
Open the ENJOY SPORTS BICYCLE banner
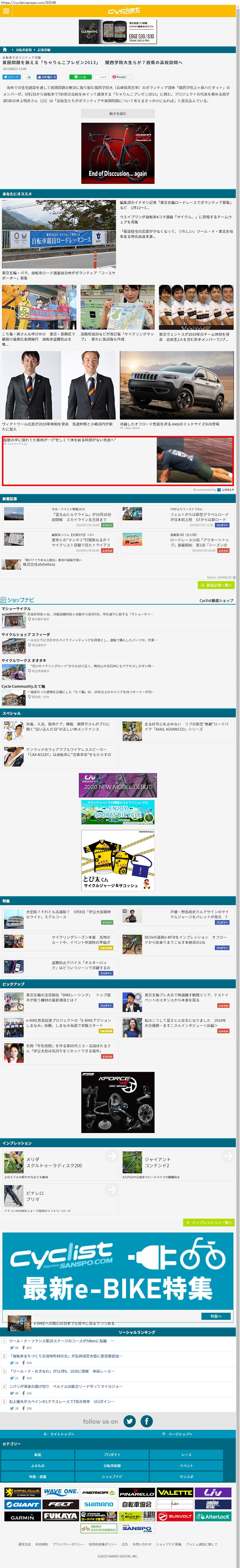(x=118, y=812)
